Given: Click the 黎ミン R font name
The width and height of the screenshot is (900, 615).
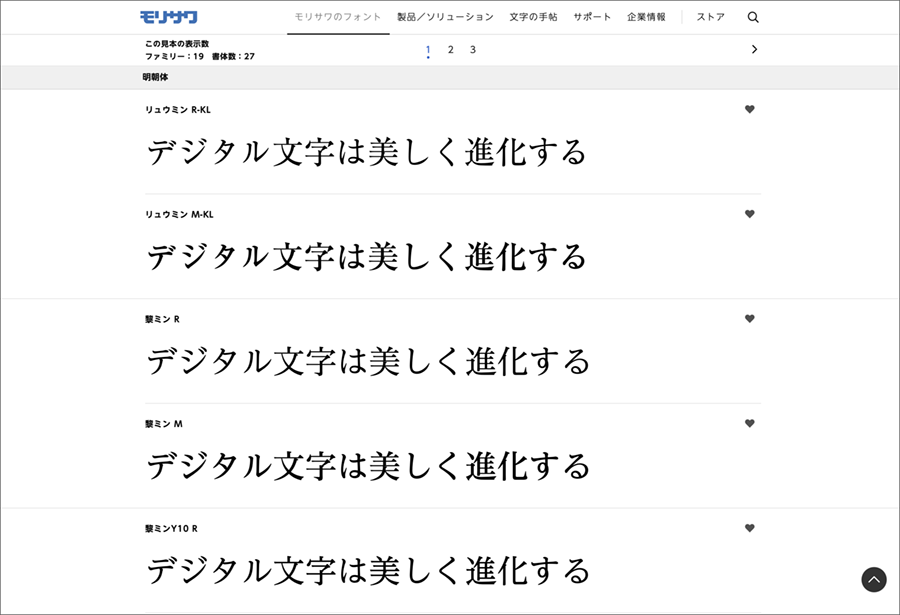Looking at the screenshot, I should [162, 319].
